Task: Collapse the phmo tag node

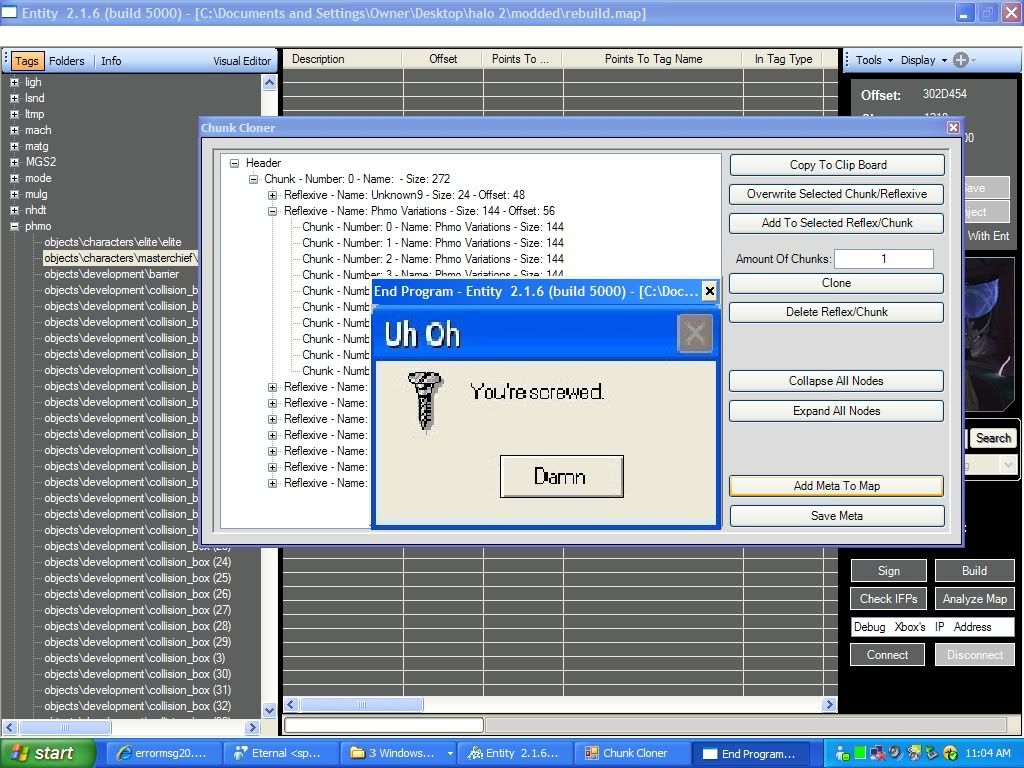Action: 14,227
